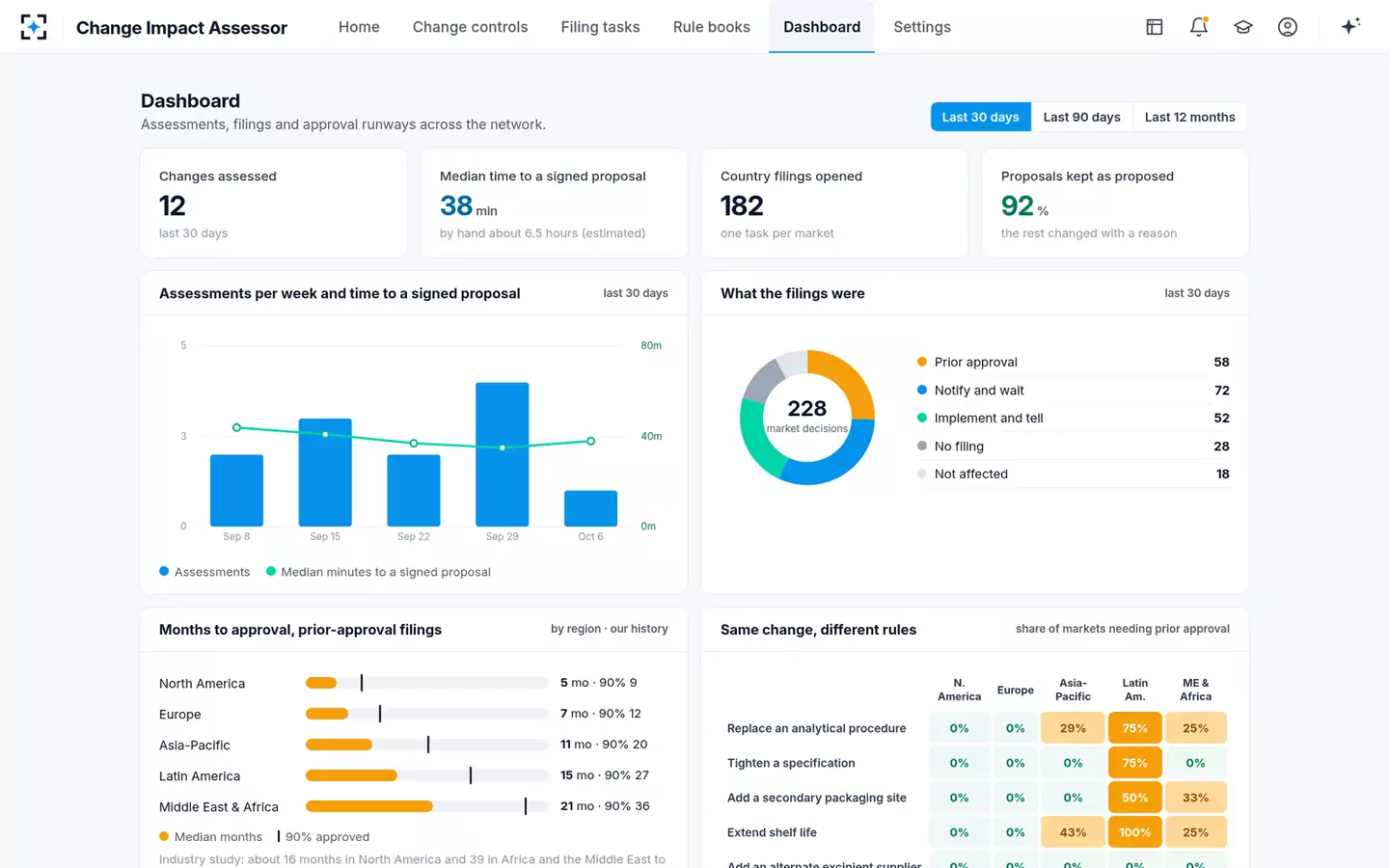Click the No filing legend label
The width and height of the screenshot is (1389, 868).
959,447
